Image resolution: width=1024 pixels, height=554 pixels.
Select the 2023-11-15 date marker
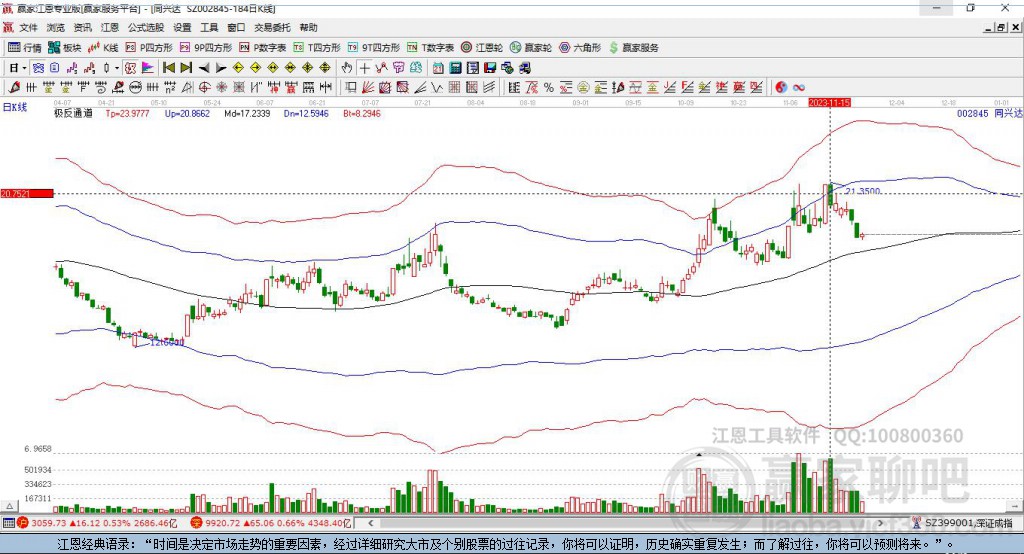click(x=829, y=103)
